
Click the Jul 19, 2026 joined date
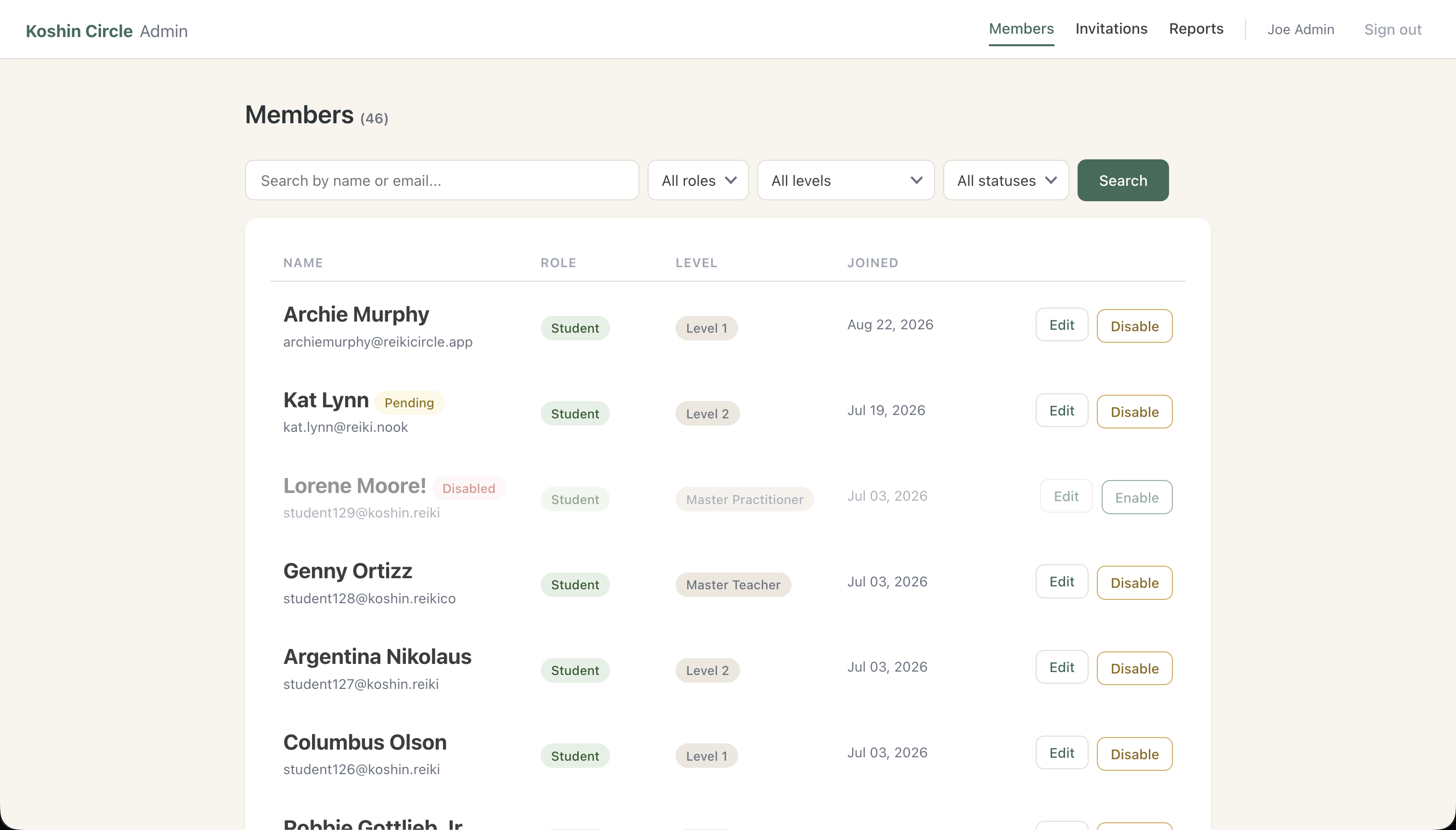886,410
